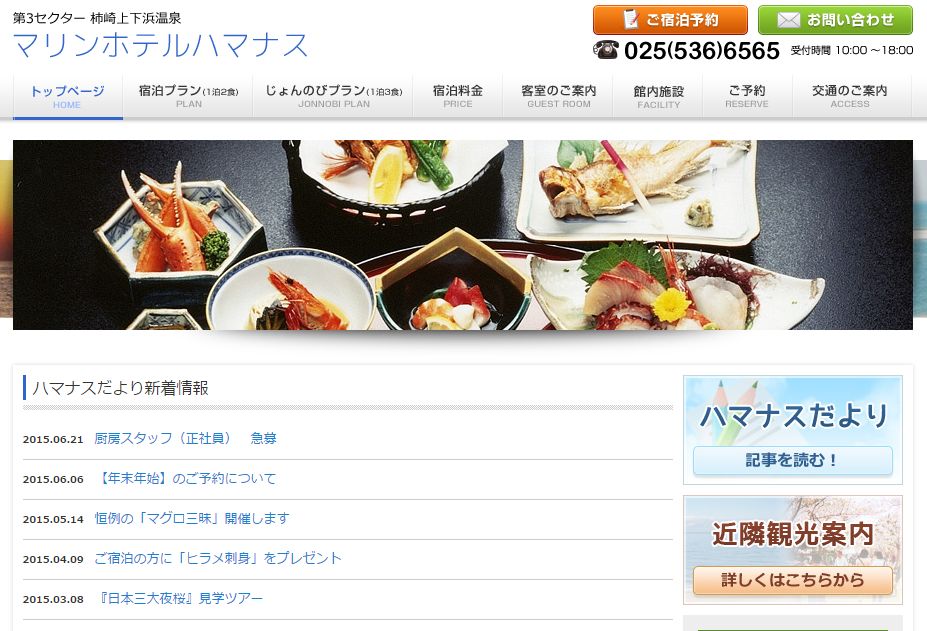Open the 館内施設 FACILITY menu item

659,96
